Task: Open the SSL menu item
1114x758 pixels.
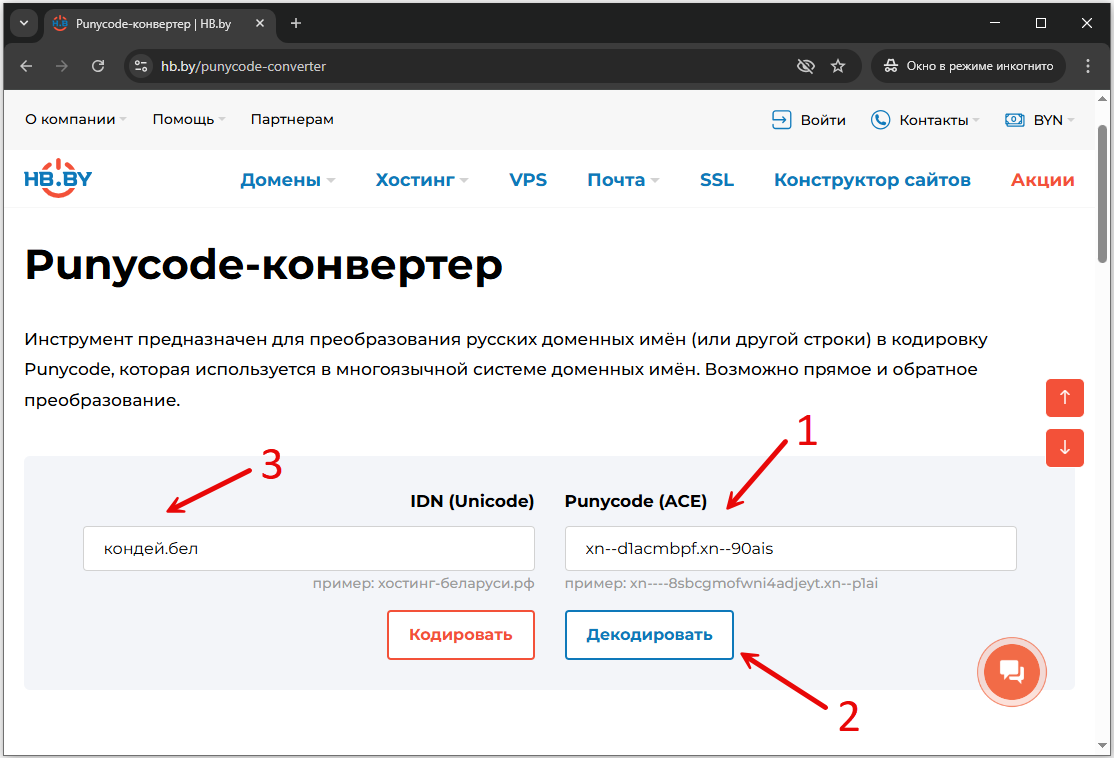Action: pos(717,180)
